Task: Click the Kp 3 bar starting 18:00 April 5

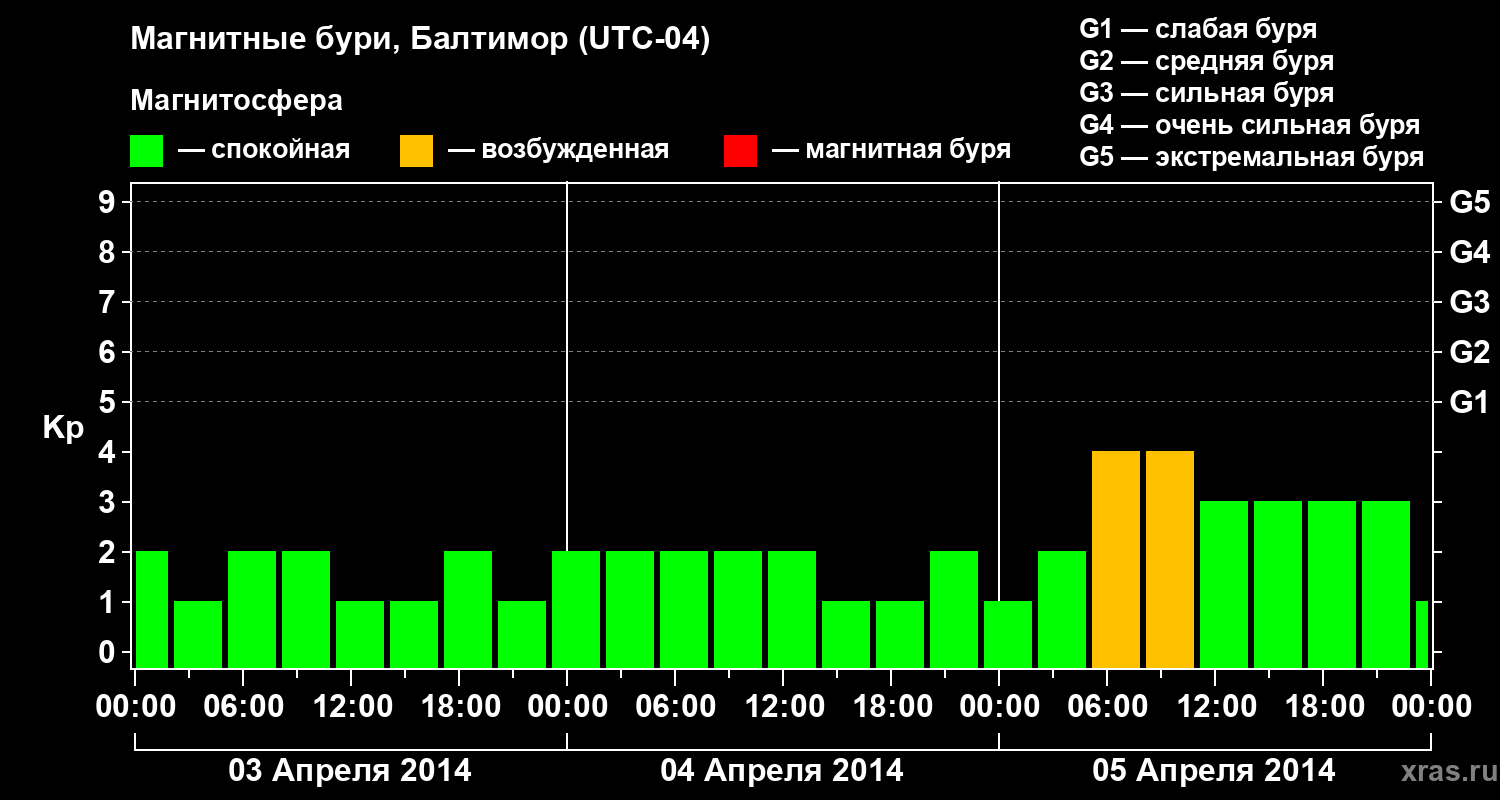Action: [1332, 585]
